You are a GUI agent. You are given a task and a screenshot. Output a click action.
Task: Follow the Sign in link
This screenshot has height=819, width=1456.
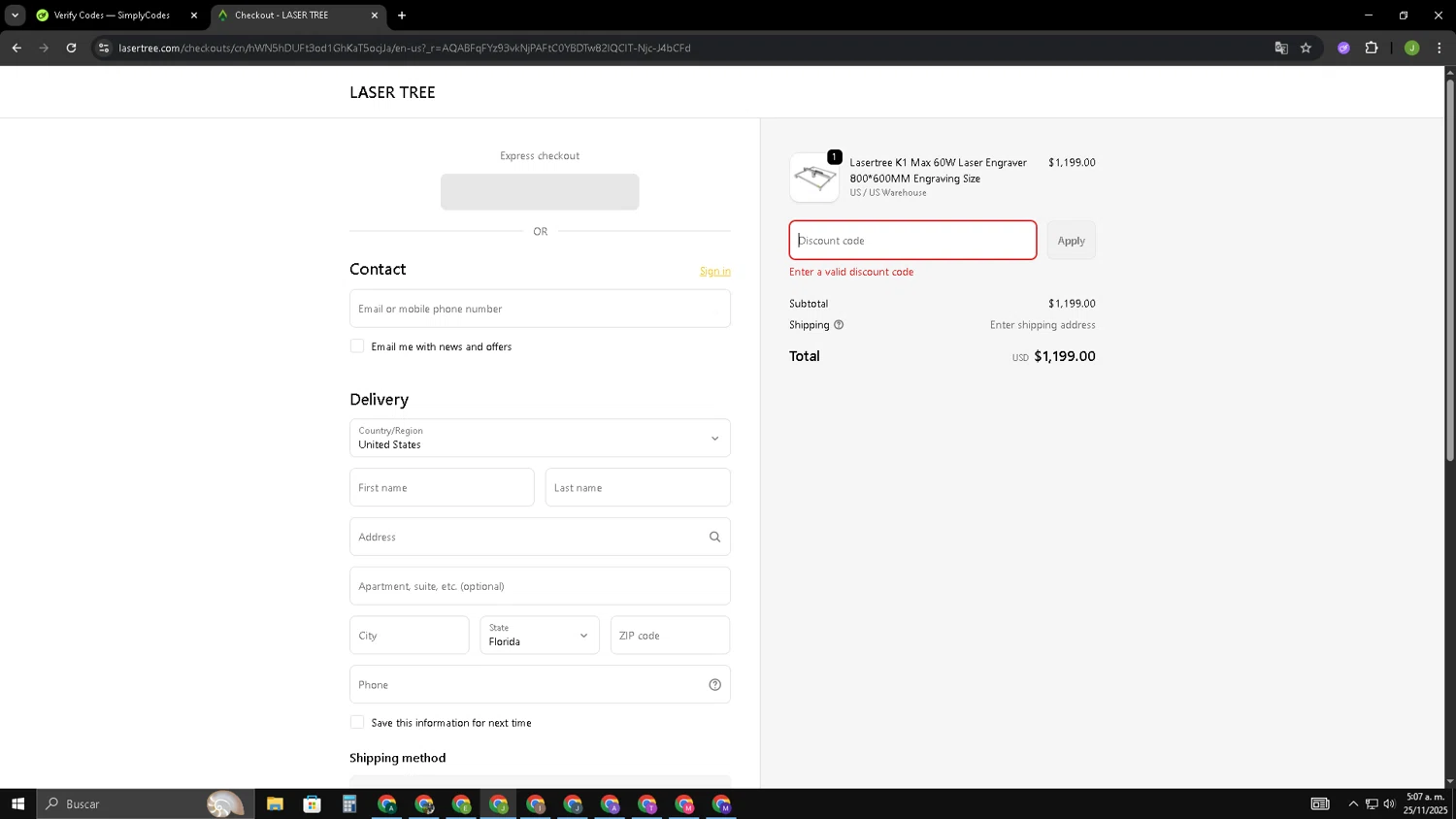tap(715, 271)
